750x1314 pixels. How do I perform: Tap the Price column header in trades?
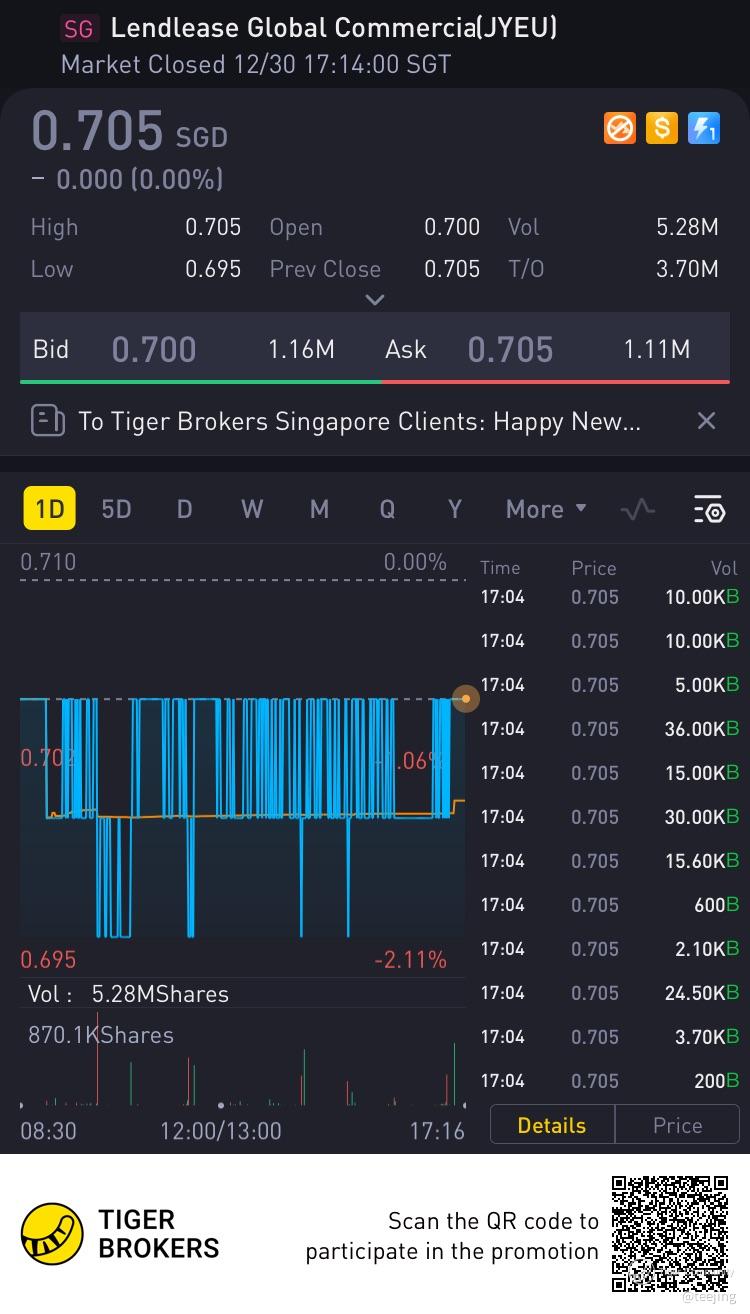[x=593, y=568]
